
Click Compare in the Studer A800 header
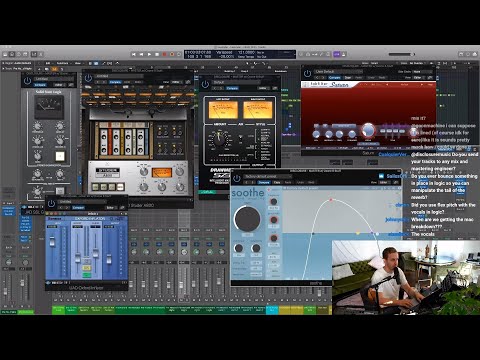(x=115, y=82)
